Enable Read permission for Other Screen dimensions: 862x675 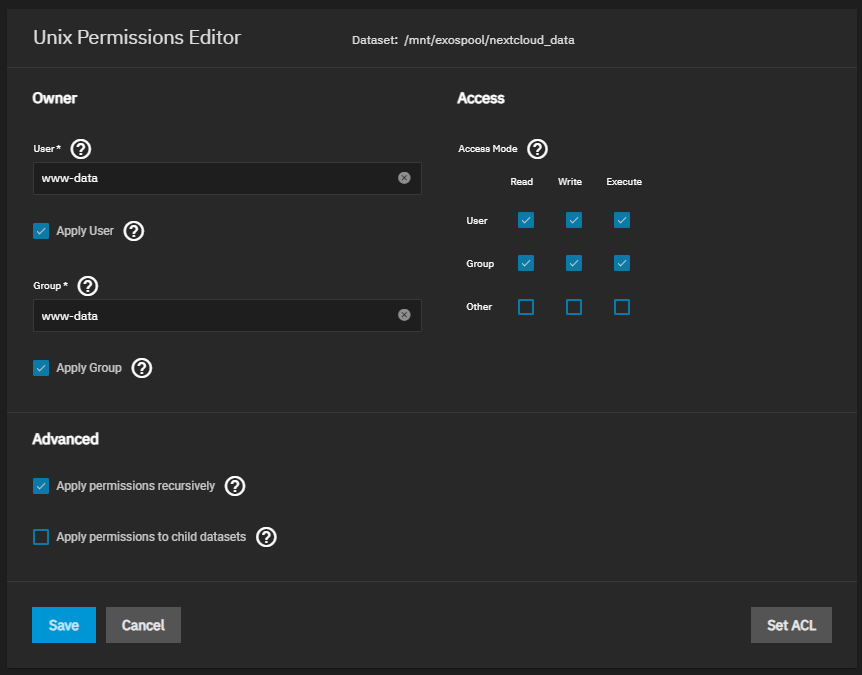pyautogui.click(x=526, y=307)
